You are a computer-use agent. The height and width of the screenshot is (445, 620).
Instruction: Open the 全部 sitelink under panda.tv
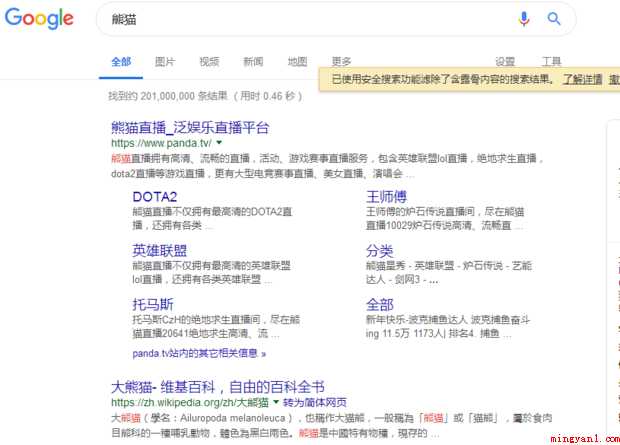380,305
